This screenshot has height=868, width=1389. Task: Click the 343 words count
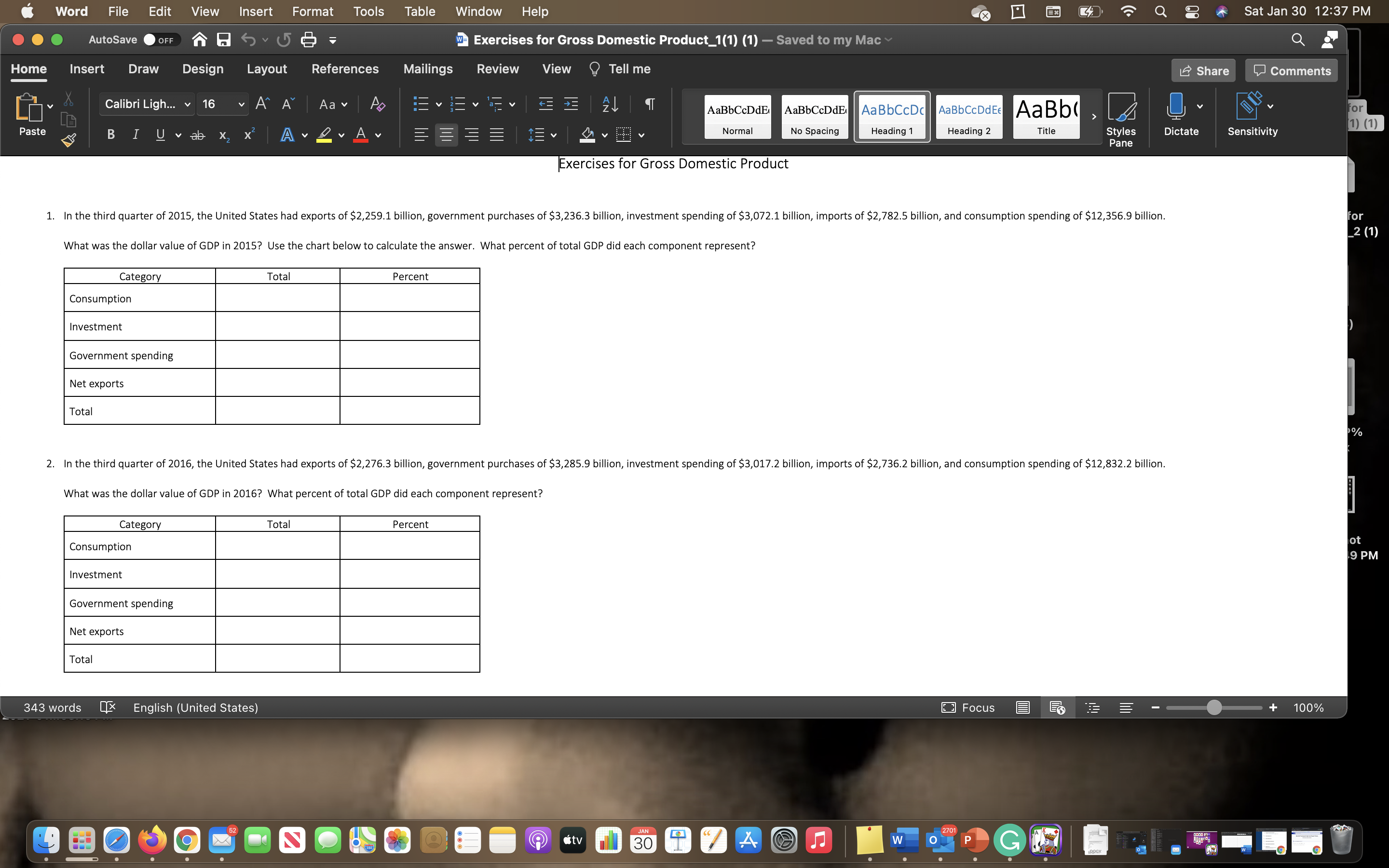pos(52,707)
